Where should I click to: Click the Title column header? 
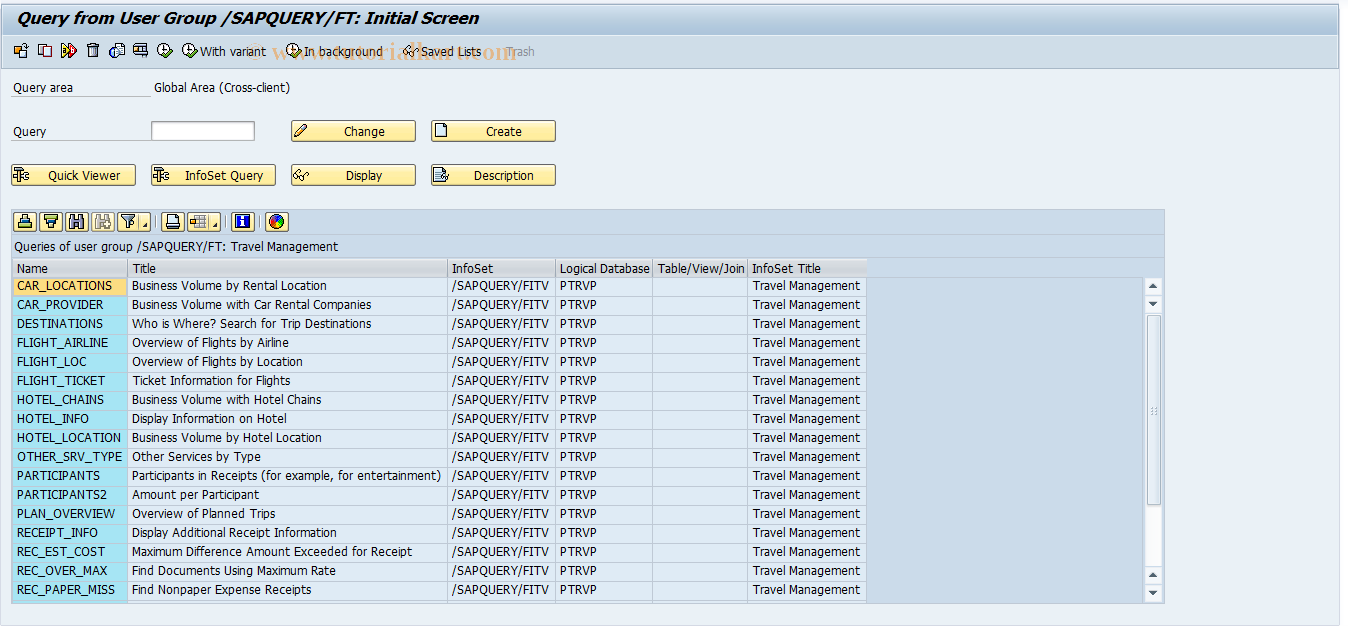click(x=288, y=268)
